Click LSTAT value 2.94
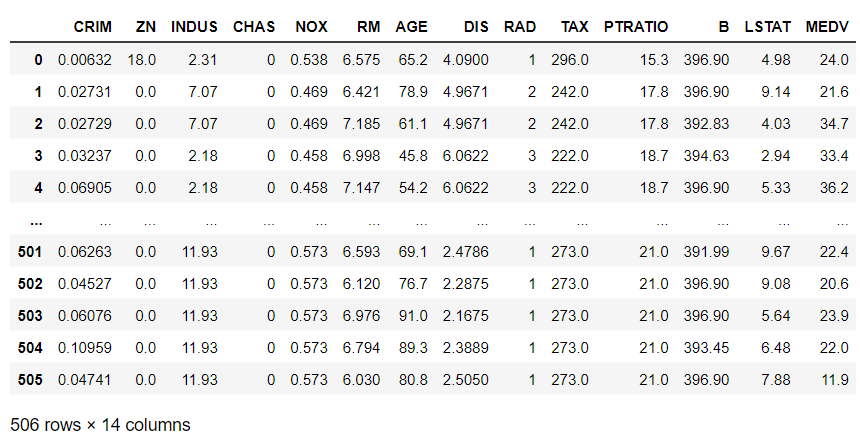This screenshot has height=445, width=860. [x=776, y=156]
